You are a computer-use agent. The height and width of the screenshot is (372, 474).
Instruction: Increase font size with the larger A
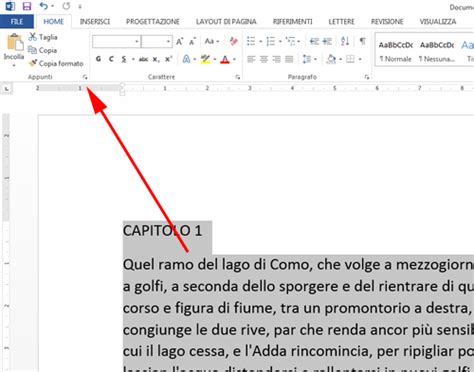pyautogui.click(x=180, y=41)
